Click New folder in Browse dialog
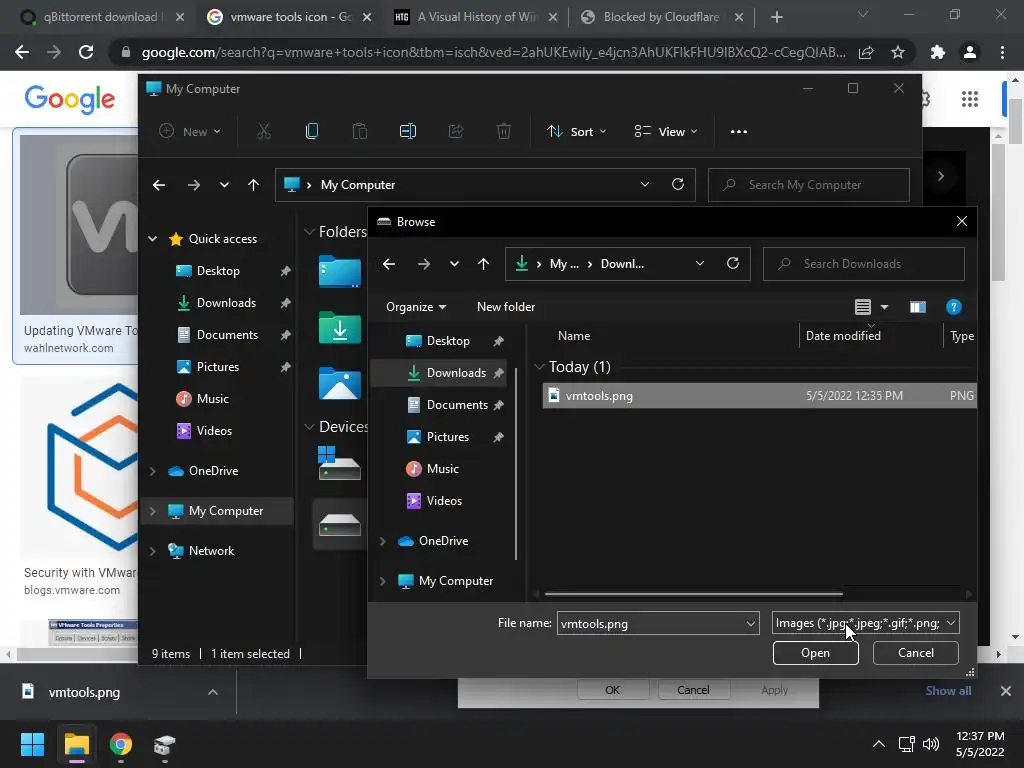 click(505, 307)
